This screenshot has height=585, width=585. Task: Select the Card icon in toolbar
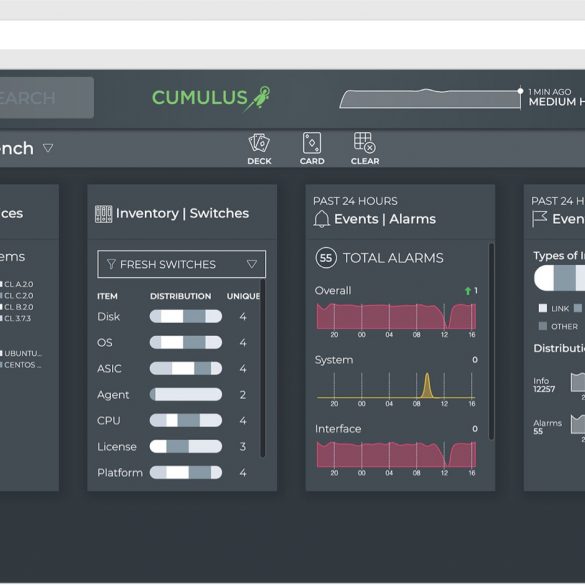312,143
